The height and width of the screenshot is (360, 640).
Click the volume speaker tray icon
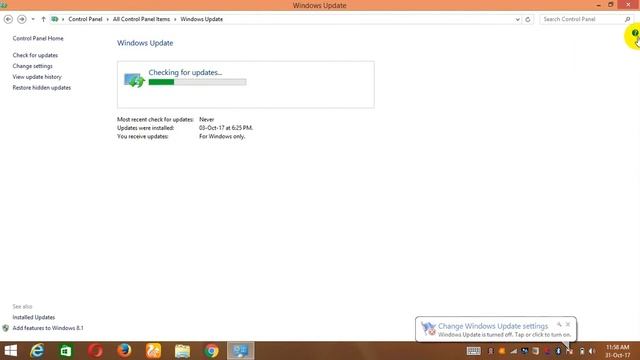click(592, 351)
